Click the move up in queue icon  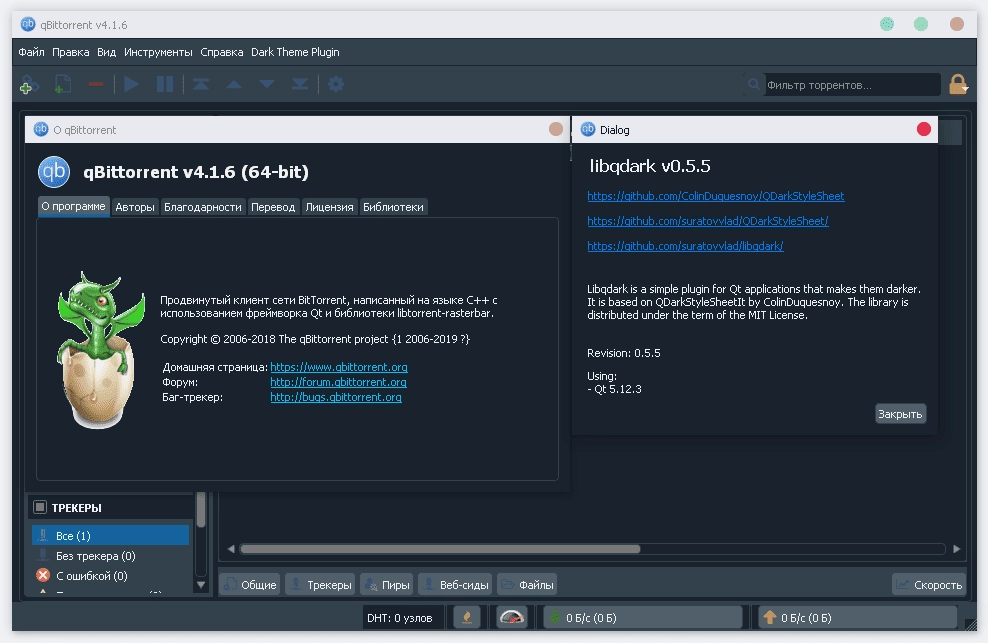[234, 84]
